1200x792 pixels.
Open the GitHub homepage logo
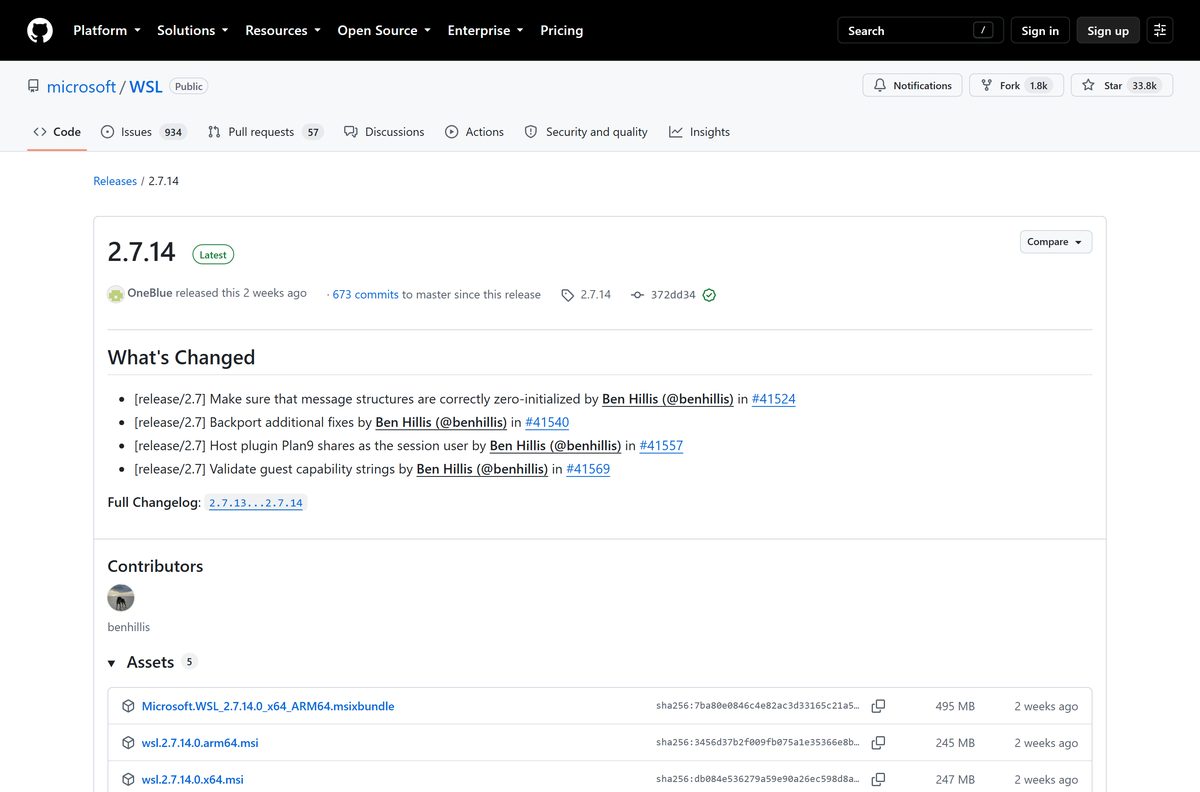40,30
